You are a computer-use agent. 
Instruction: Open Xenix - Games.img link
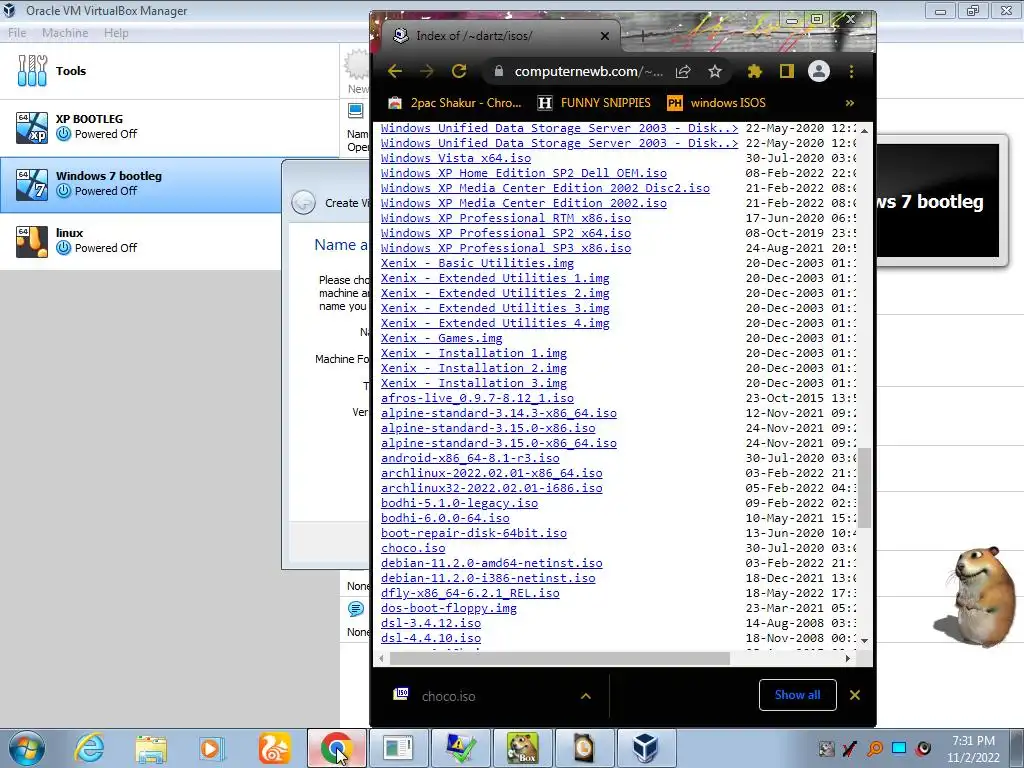tap(441, 338)
